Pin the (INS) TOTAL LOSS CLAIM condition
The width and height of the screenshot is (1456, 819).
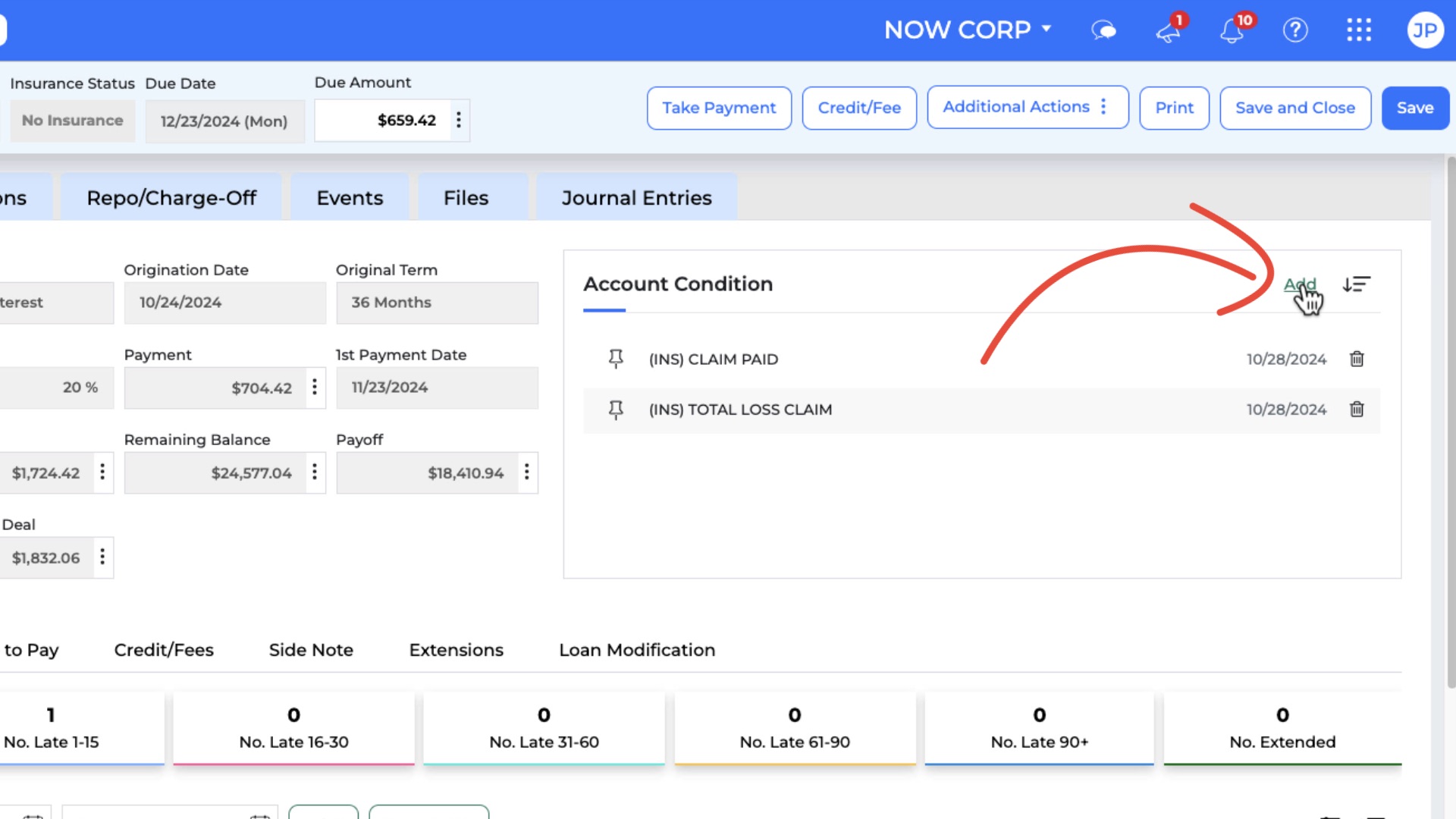click(x=616, y=409)
